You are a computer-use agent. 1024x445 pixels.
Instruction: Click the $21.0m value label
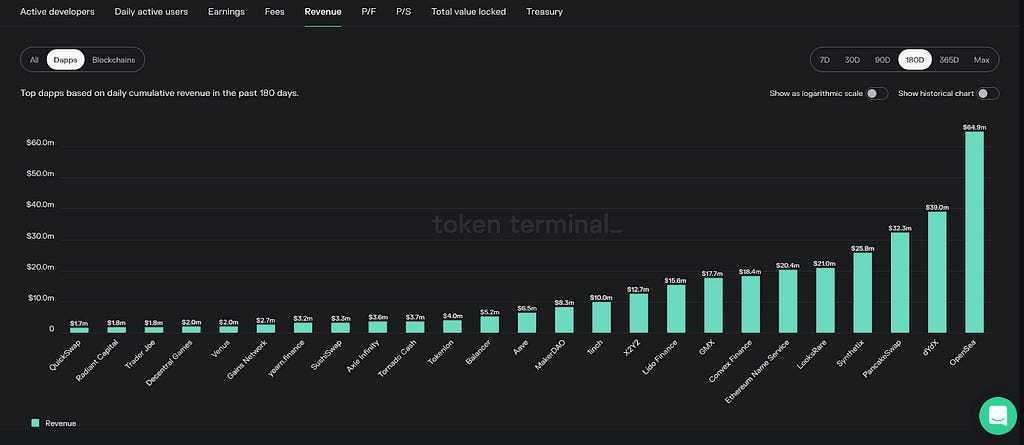pos(825,263)
